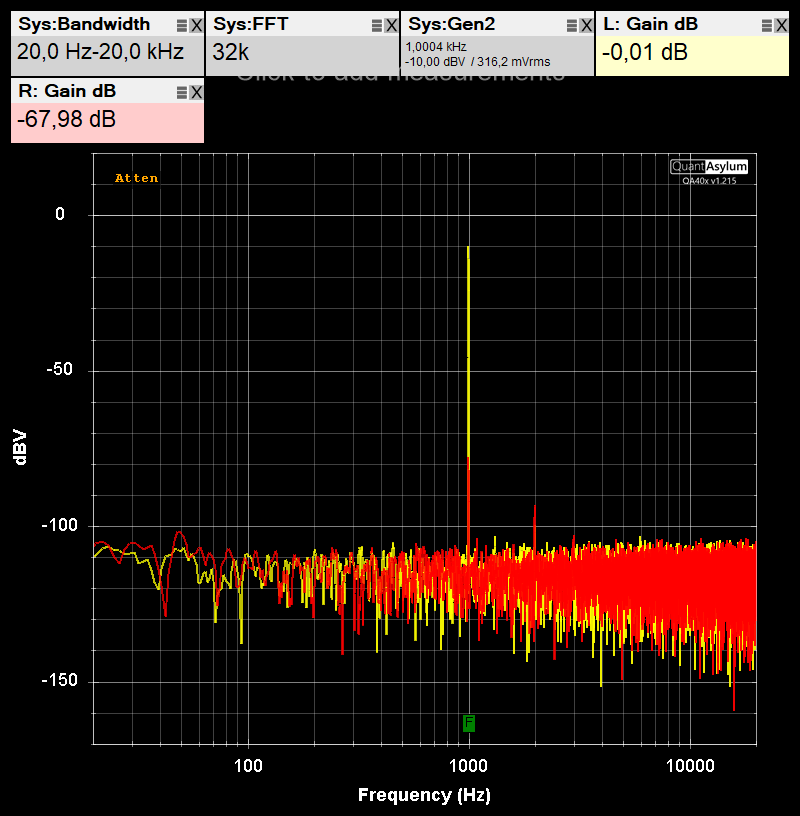Click the Frequency (Hz) axis label
Viewport: 800px width, 816px height.
pos(424,795)
